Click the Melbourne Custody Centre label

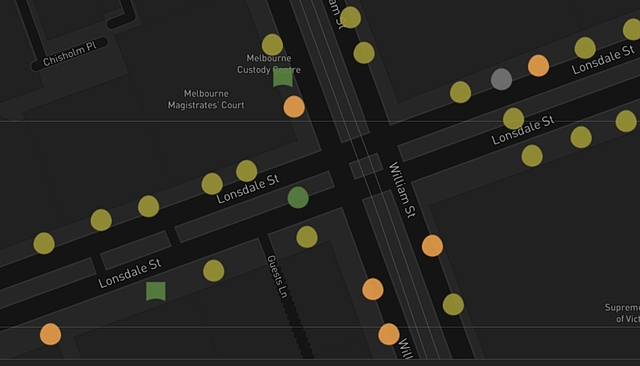pyautogui.click(x=269, y=64)
